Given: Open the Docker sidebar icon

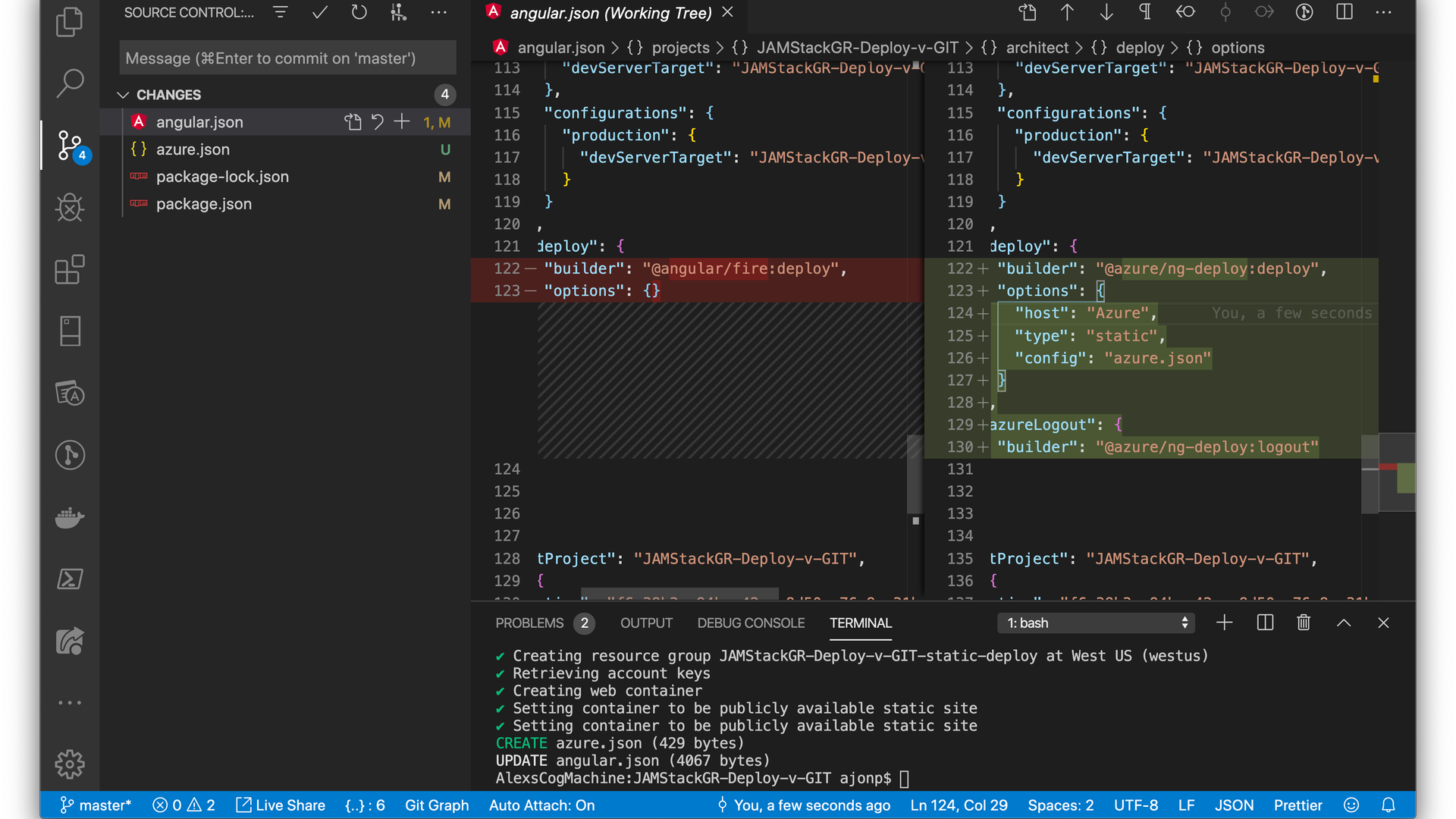Looking at the screenshot, I should click(70, 518).
